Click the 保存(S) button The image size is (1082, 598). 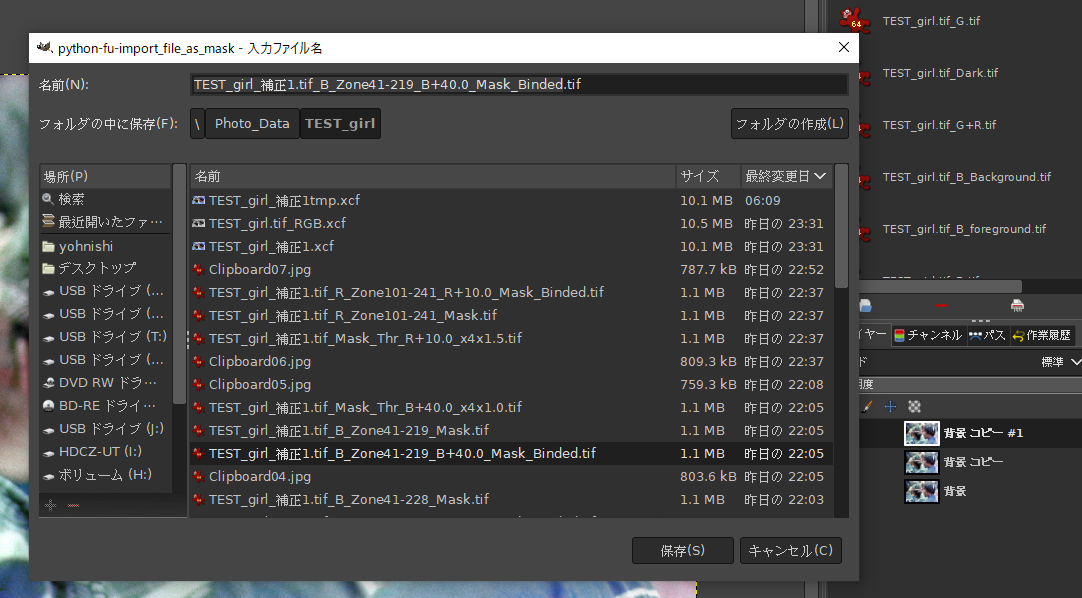point(683,550)
